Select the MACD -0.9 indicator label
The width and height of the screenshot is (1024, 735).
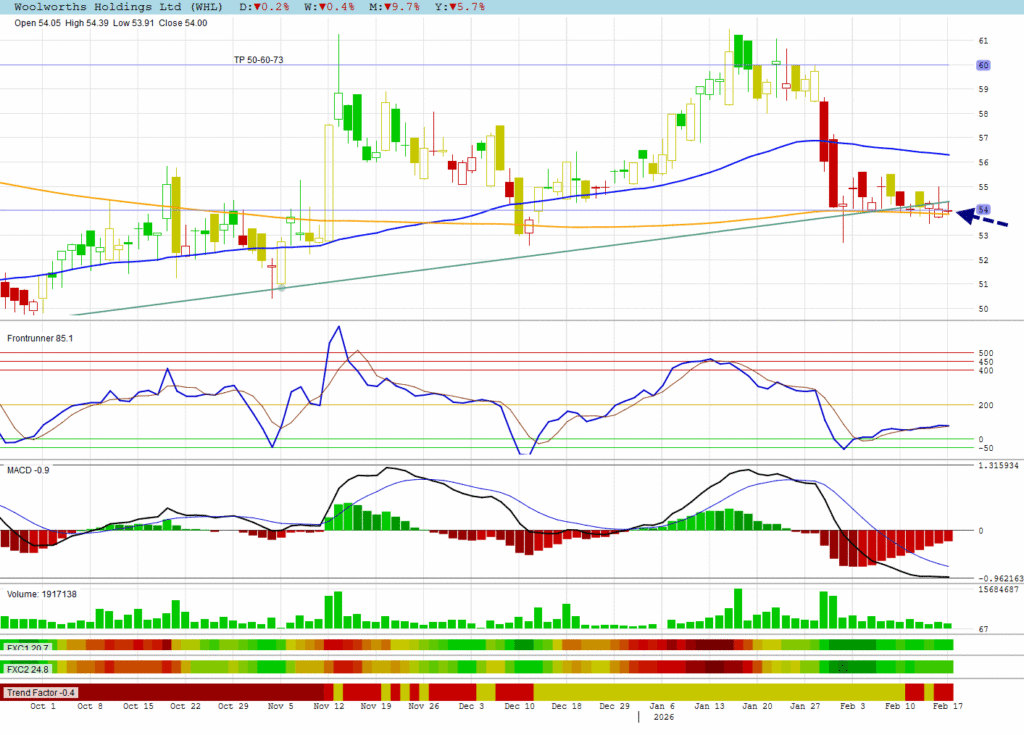click(x=28, y=469)
